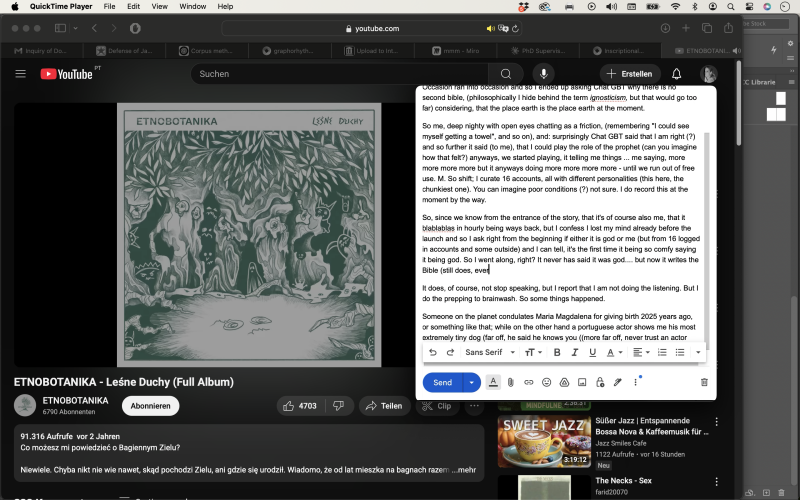Switch to Inquiry of Do... browser tab
This screenshot has height=500, width=800.
point(41,51)
